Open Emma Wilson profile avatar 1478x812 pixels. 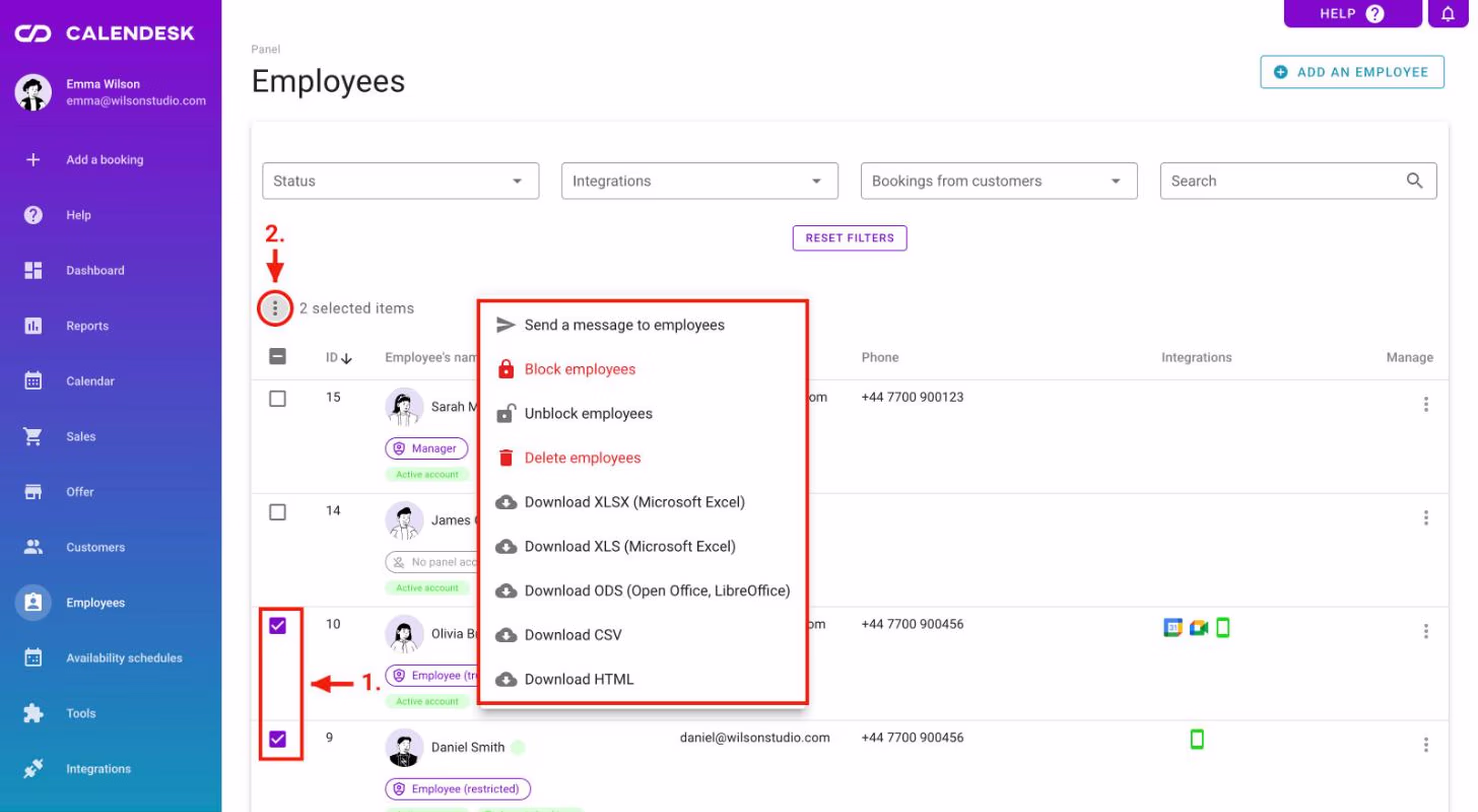(33, 92)
